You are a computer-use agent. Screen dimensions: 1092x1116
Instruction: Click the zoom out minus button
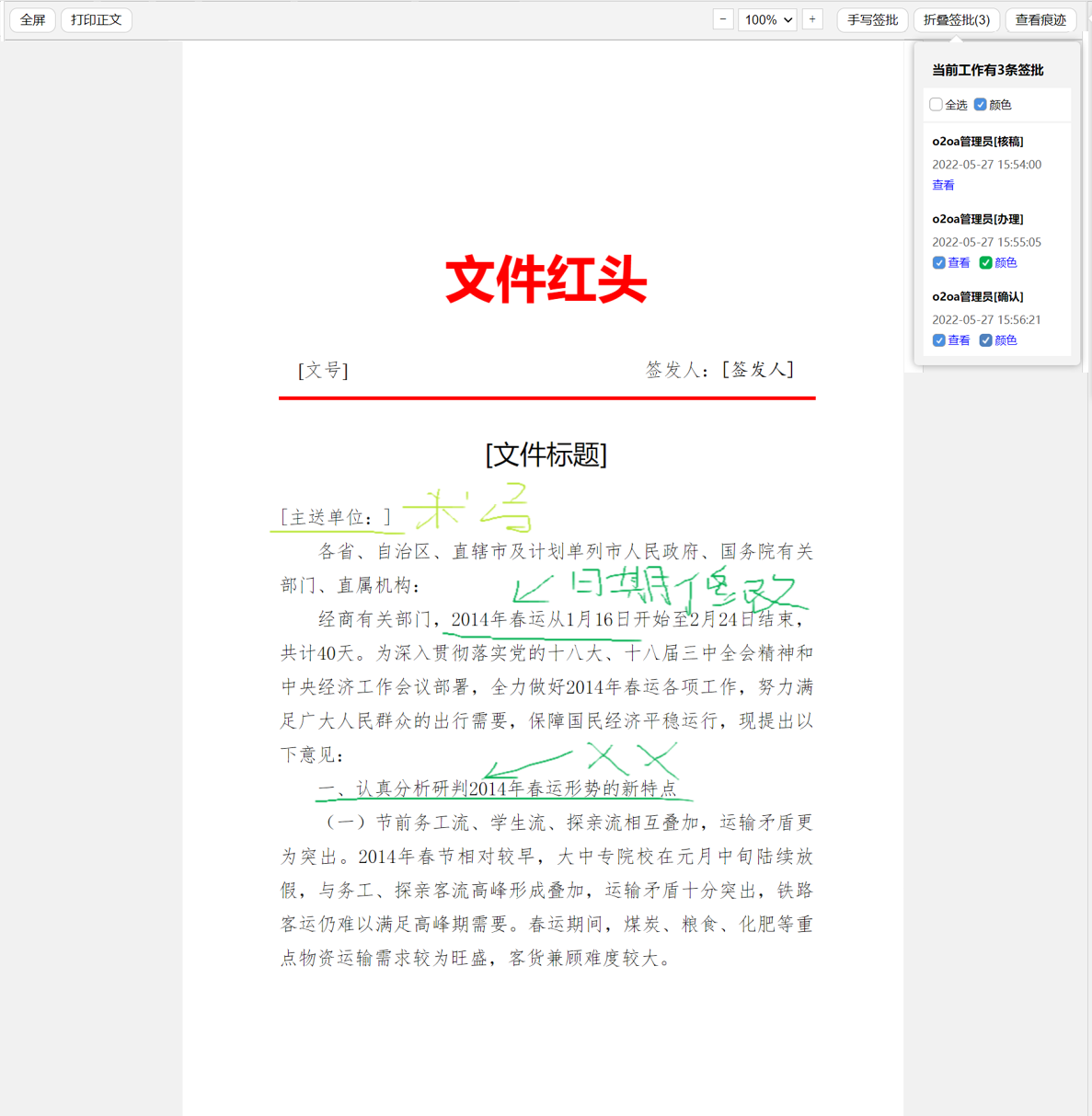(723, 19)
